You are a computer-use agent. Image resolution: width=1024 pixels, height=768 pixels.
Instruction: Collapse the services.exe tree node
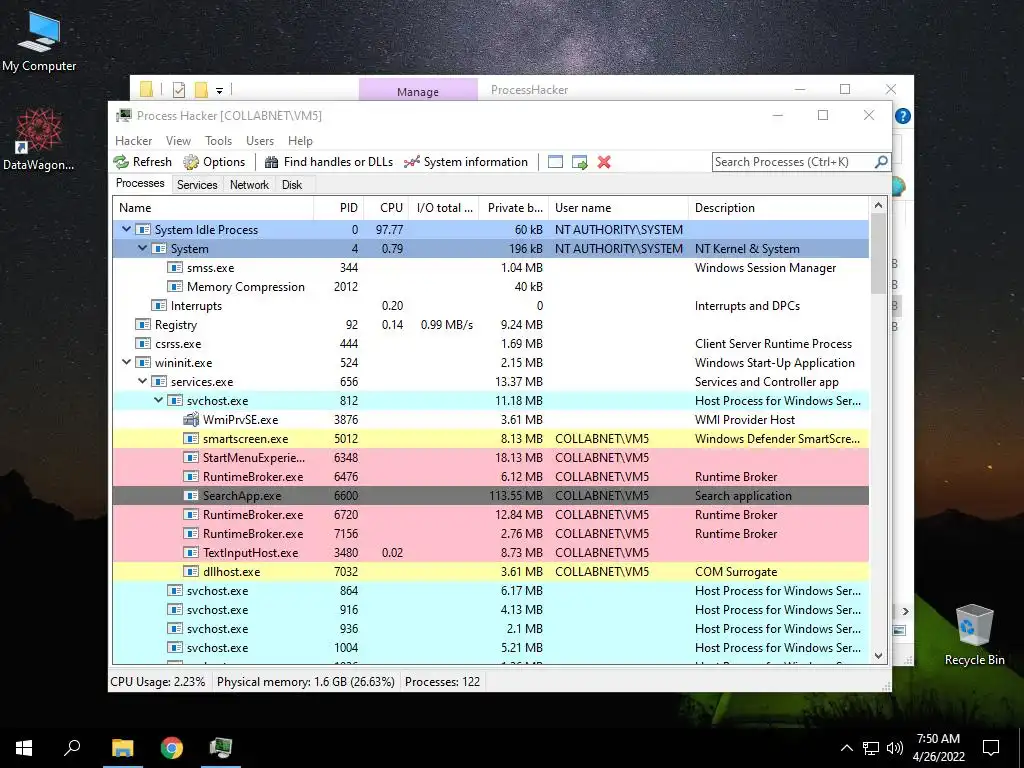click(x=142, y=381)
